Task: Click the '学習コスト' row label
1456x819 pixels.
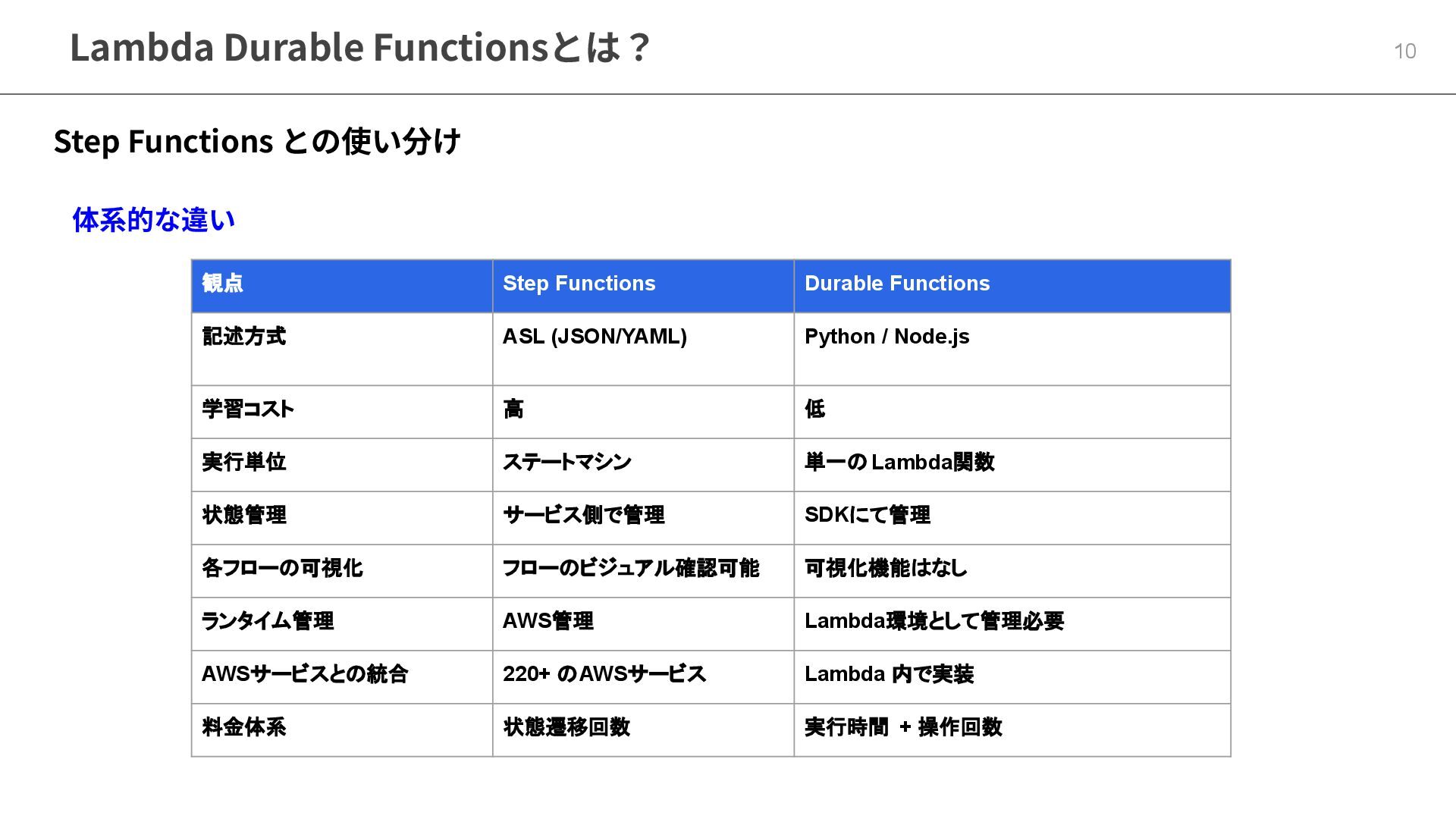Action: tap(248, 409)
